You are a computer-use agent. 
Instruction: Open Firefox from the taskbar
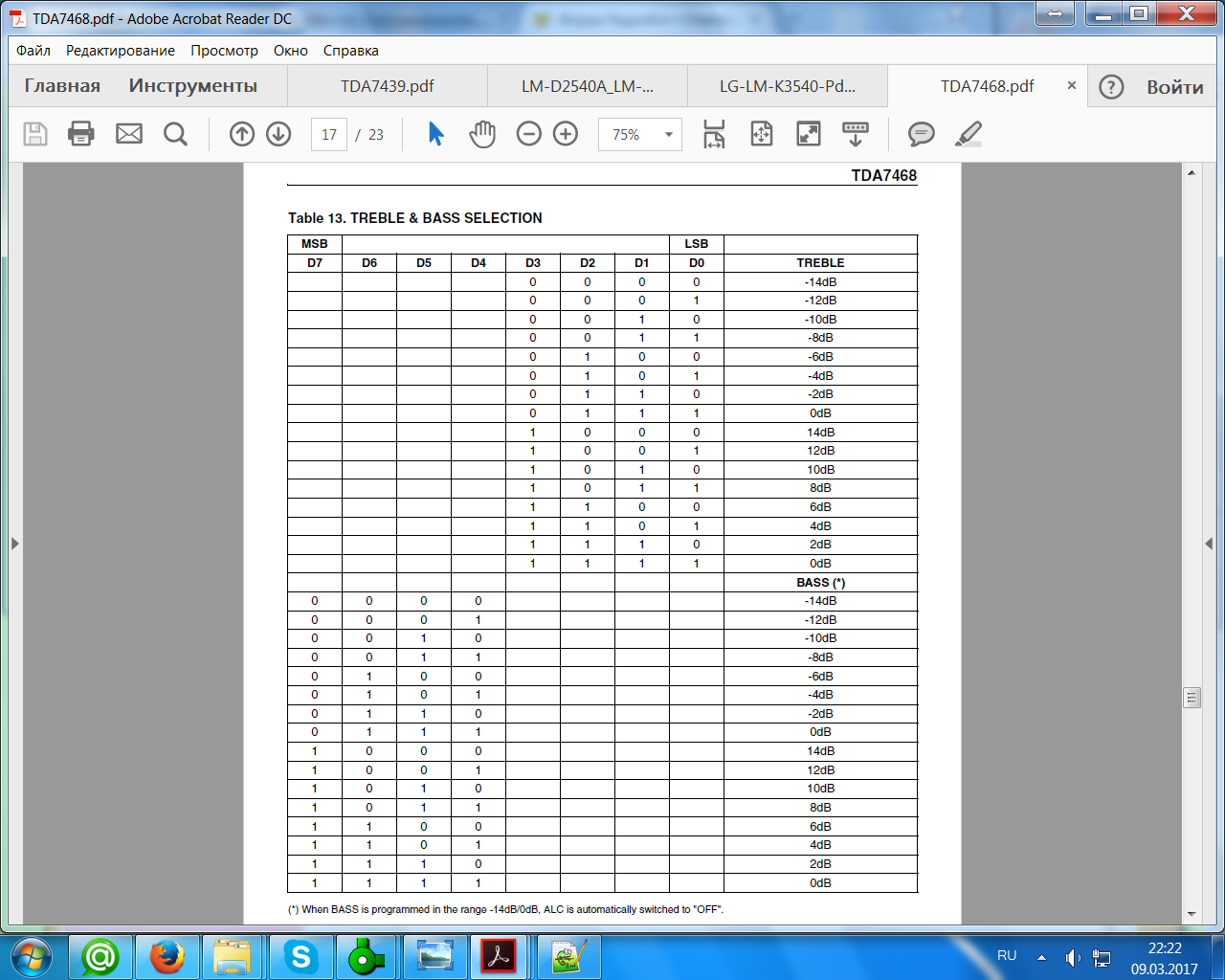point(167,956)
